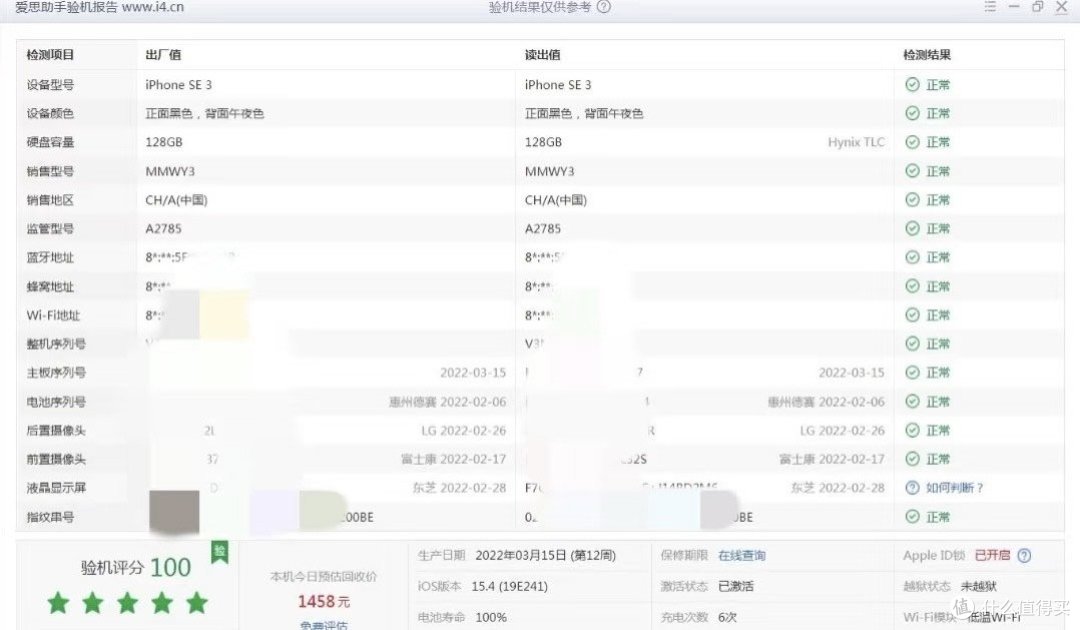
Task: Click the green check icon in 硬盘容量 row
Action: [x=912, y=143]
